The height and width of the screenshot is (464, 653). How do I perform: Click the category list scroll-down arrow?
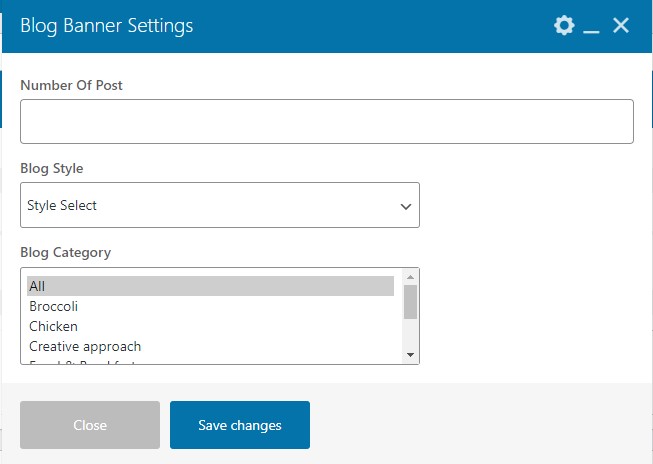click(410, 355)
